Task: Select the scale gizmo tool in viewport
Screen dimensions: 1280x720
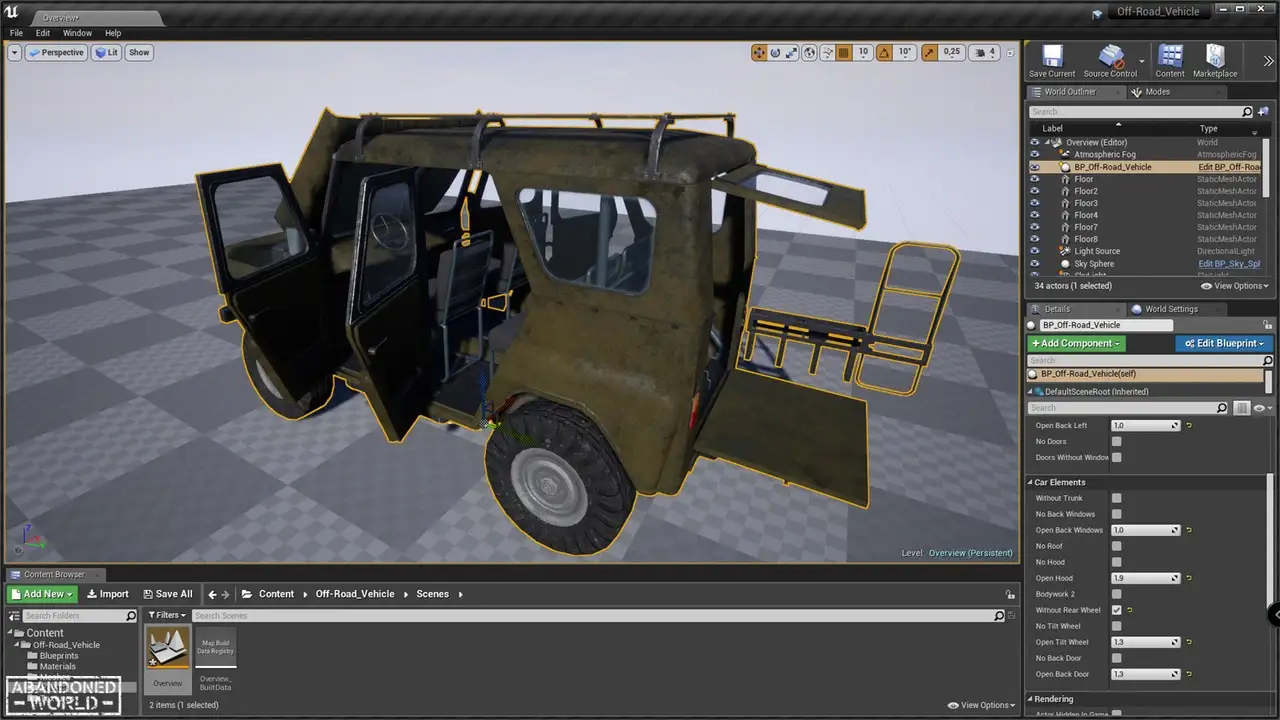Action: 792,53
